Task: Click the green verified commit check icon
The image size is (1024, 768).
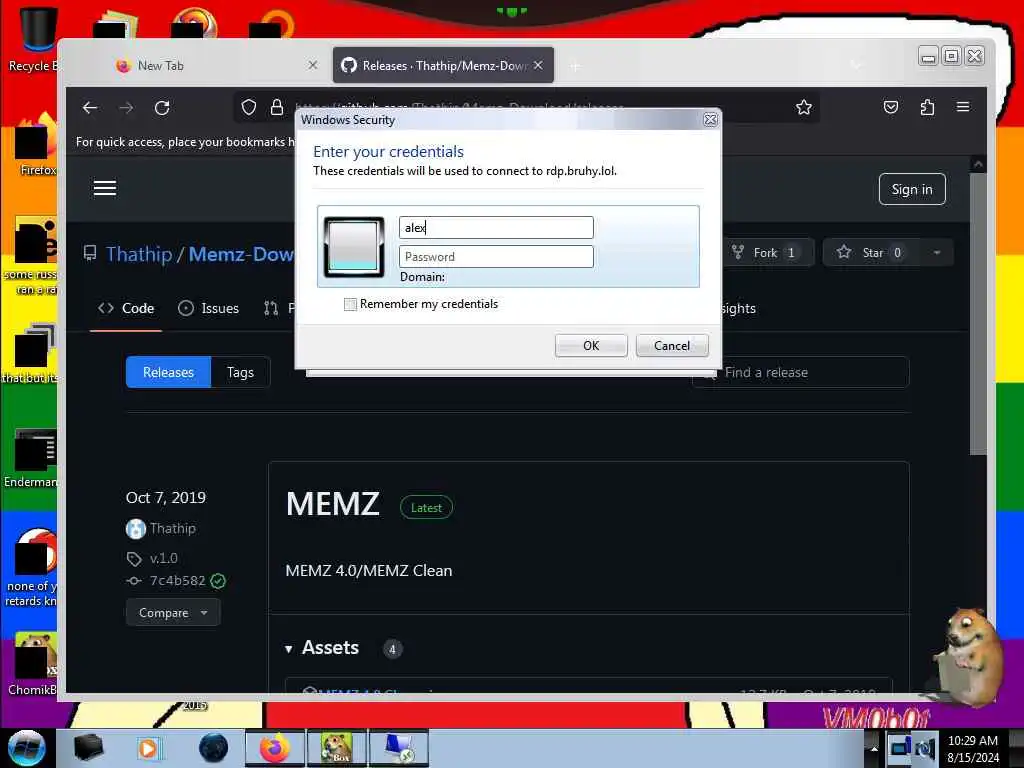Action: (218, 581)
